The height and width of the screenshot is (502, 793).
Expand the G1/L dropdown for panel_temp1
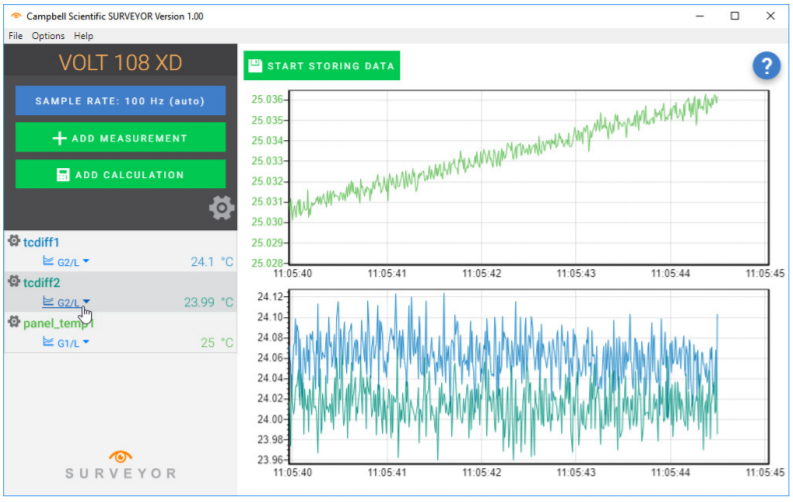[x=86, y=342]
